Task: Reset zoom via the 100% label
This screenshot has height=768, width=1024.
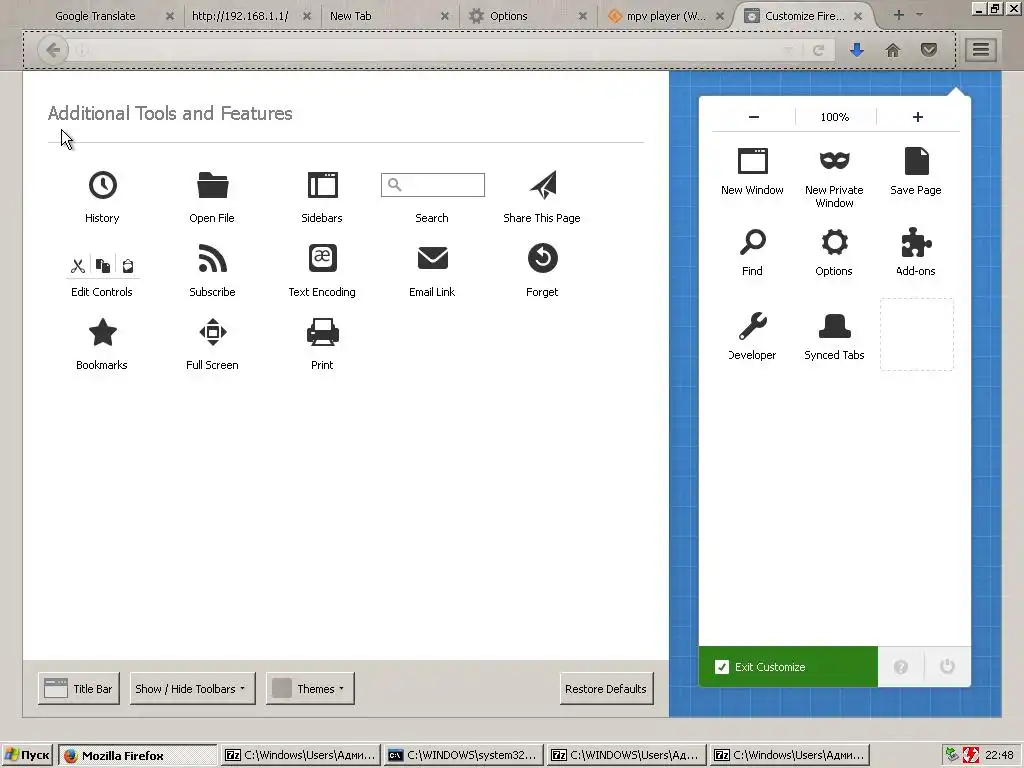Action: pos(835,117)
